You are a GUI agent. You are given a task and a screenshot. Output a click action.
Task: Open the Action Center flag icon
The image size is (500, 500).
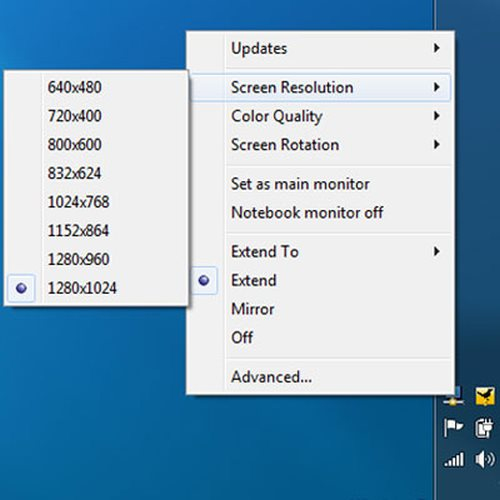pyautogui.click(x=454, y=428)
